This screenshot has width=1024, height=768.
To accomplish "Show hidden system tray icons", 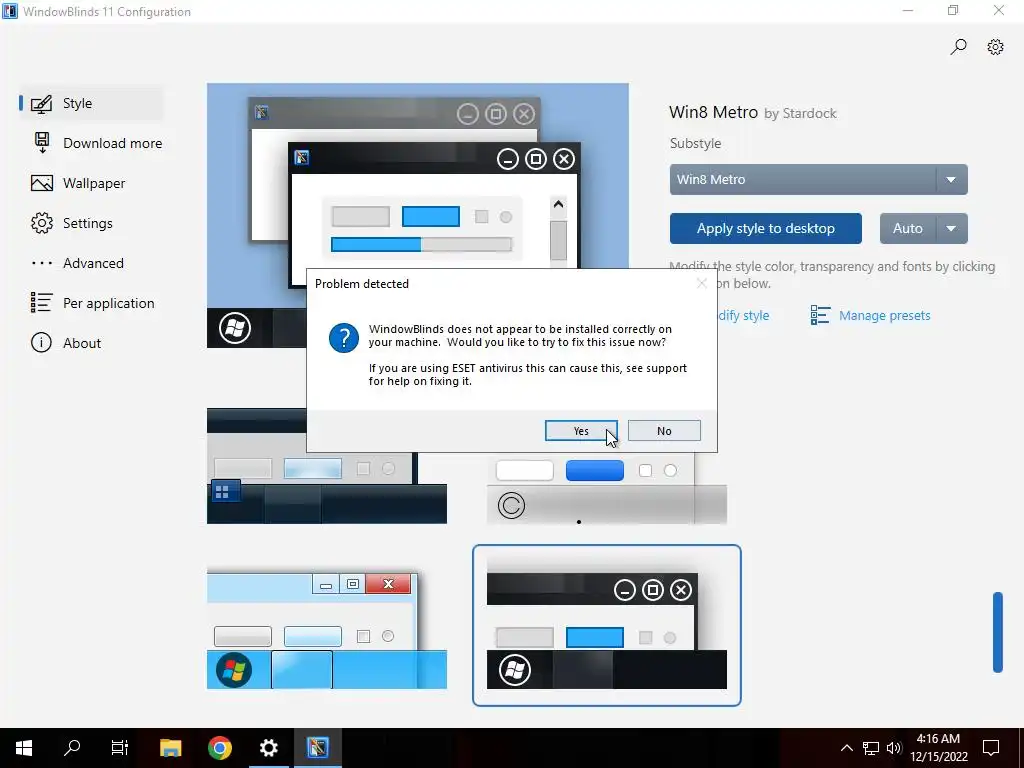I will pyautogui.click(x=846, y=748).
